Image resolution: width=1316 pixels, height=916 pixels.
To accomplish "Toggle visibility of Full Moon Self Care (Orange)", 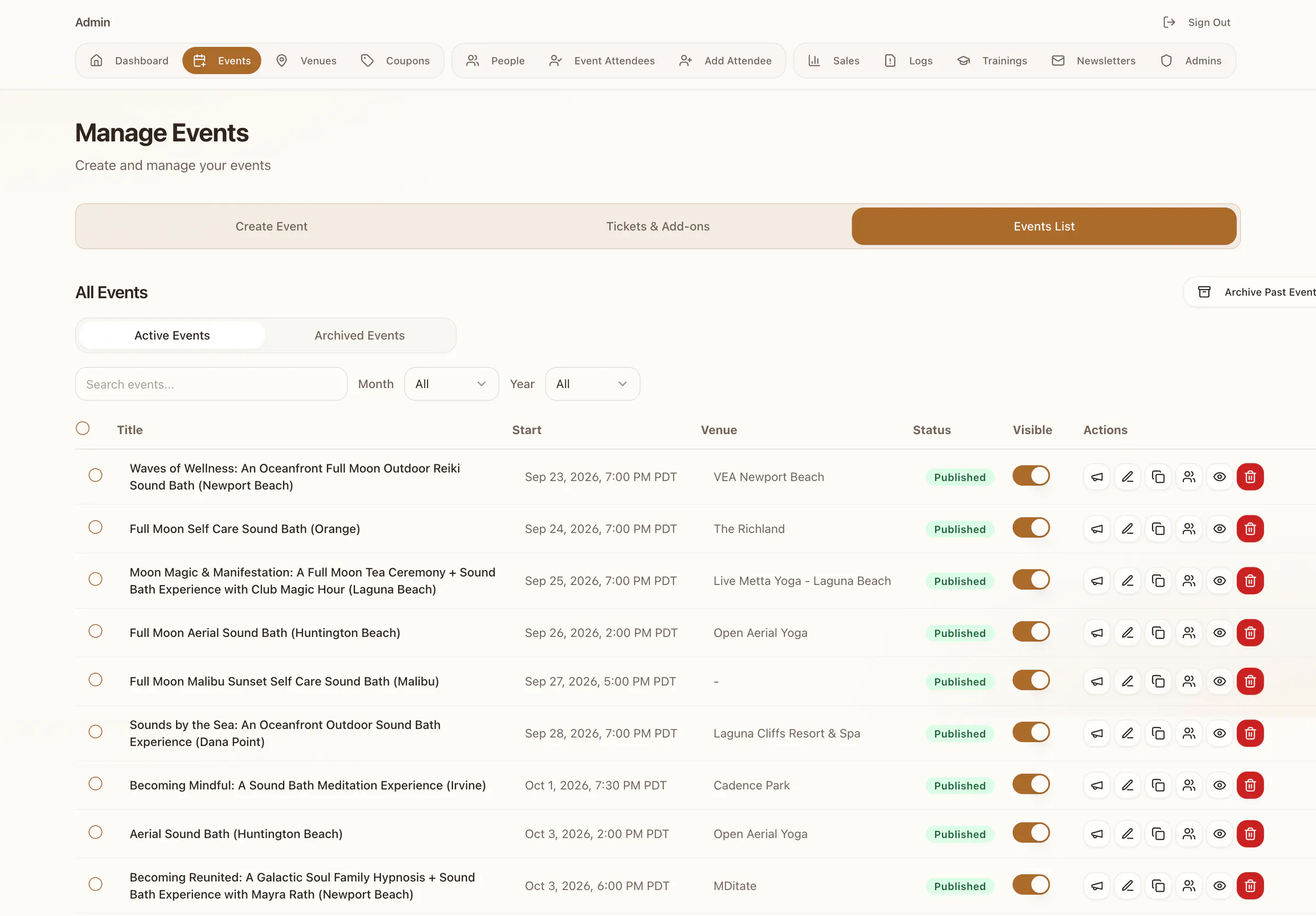I will (x=1030, y=527).
